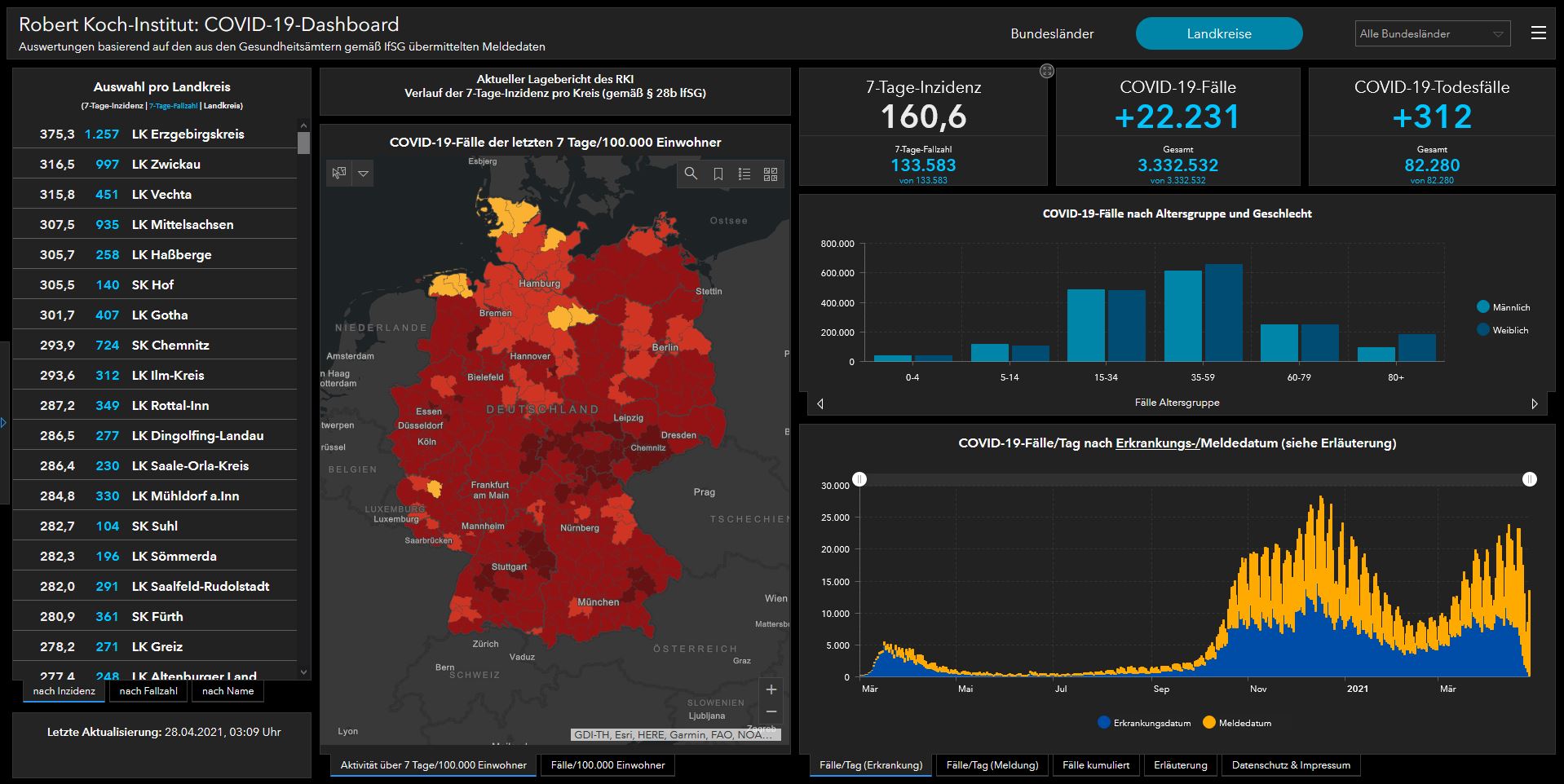Go to next age chart with right arrow
This screenshot has width=1564, height=784.
click(x=1534, y=403)
